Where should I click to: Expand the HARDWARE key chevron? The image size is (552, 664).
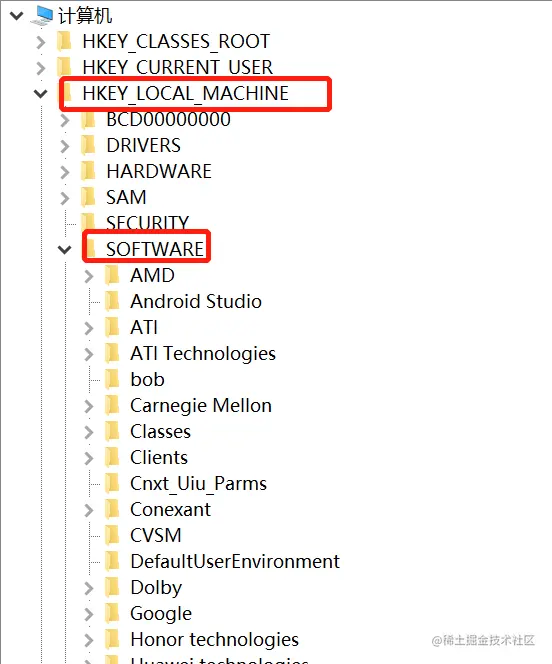65,172
